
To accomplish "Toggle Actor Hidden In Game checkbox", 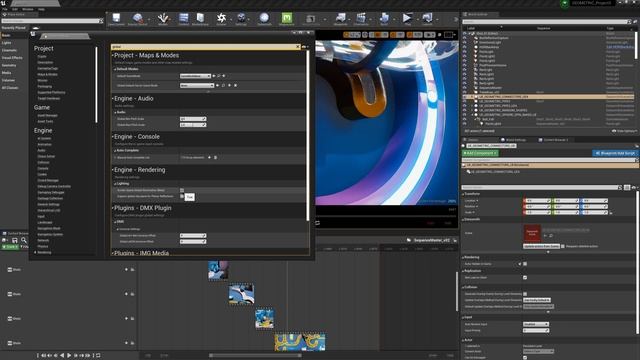I will pos(525,264).
